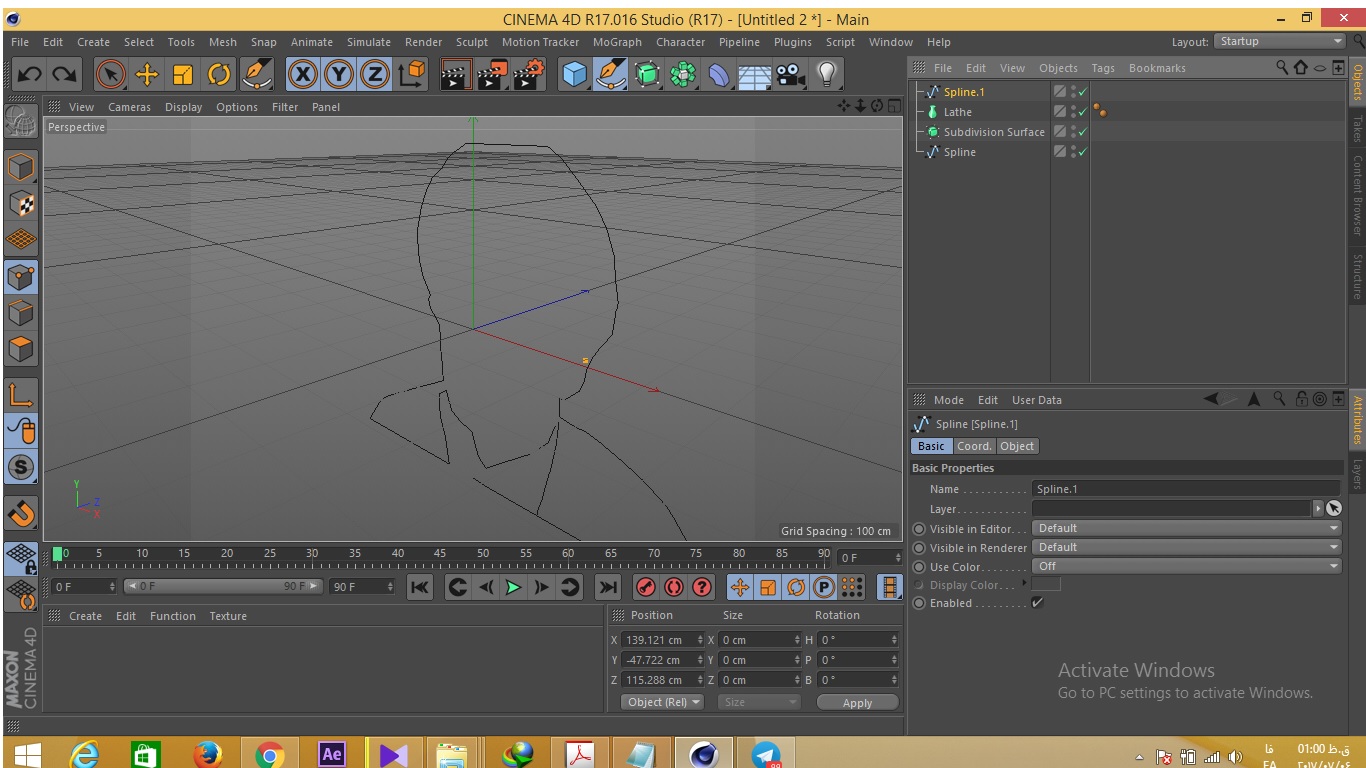Click the Subdivision Surface generator icon
The height and width of the screenshot is (768, 1366).
click(647, 74)
